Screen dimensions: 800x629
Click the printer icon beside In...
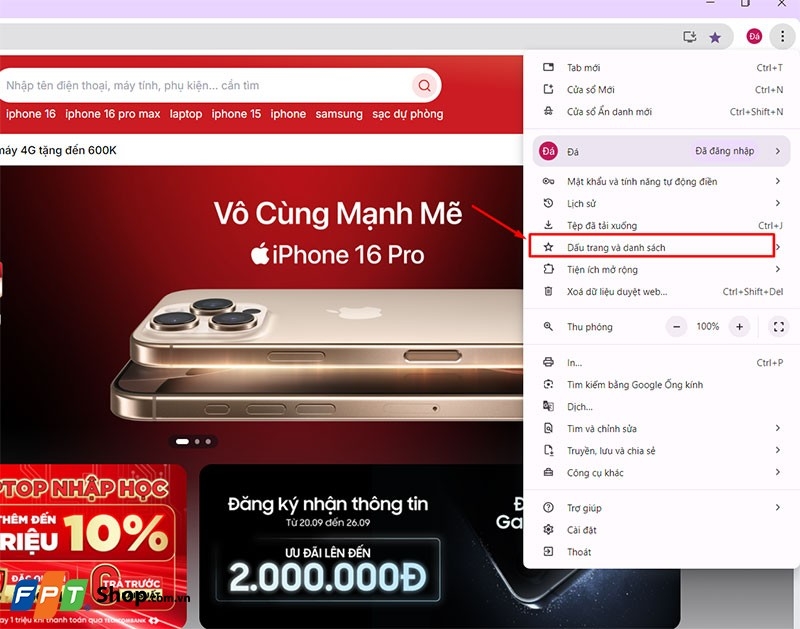(548, 362)
